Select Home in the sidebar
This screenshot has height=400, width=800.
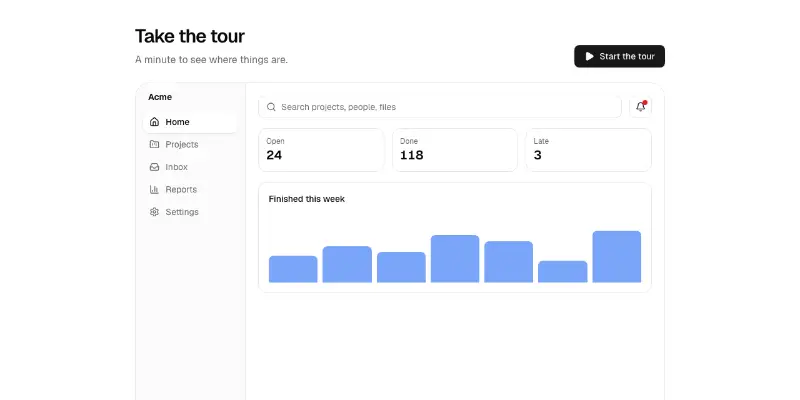[190, 122]
